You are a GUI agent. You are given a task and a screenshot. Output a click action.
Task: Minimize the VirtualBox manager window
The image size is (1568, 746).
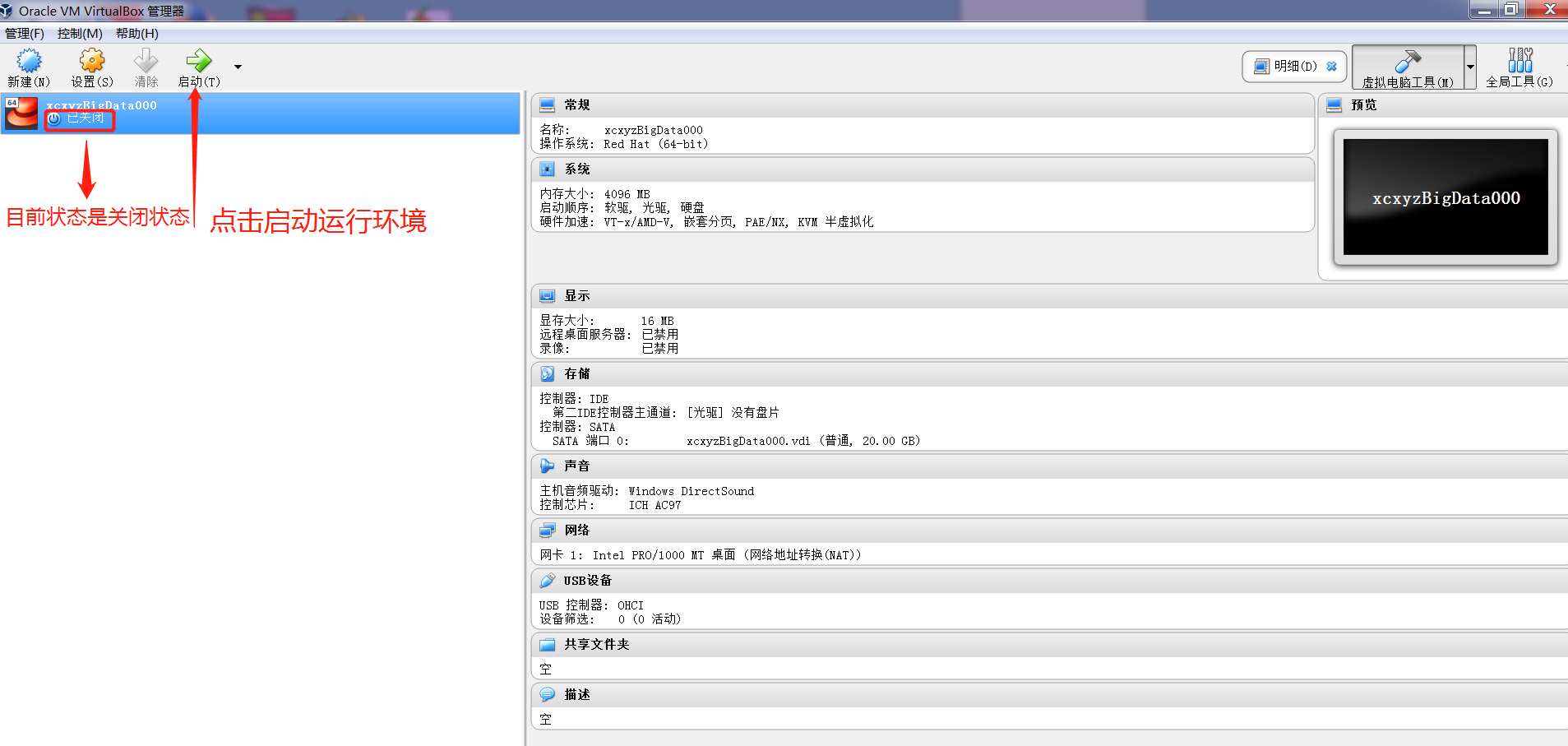coord(1484,9)
